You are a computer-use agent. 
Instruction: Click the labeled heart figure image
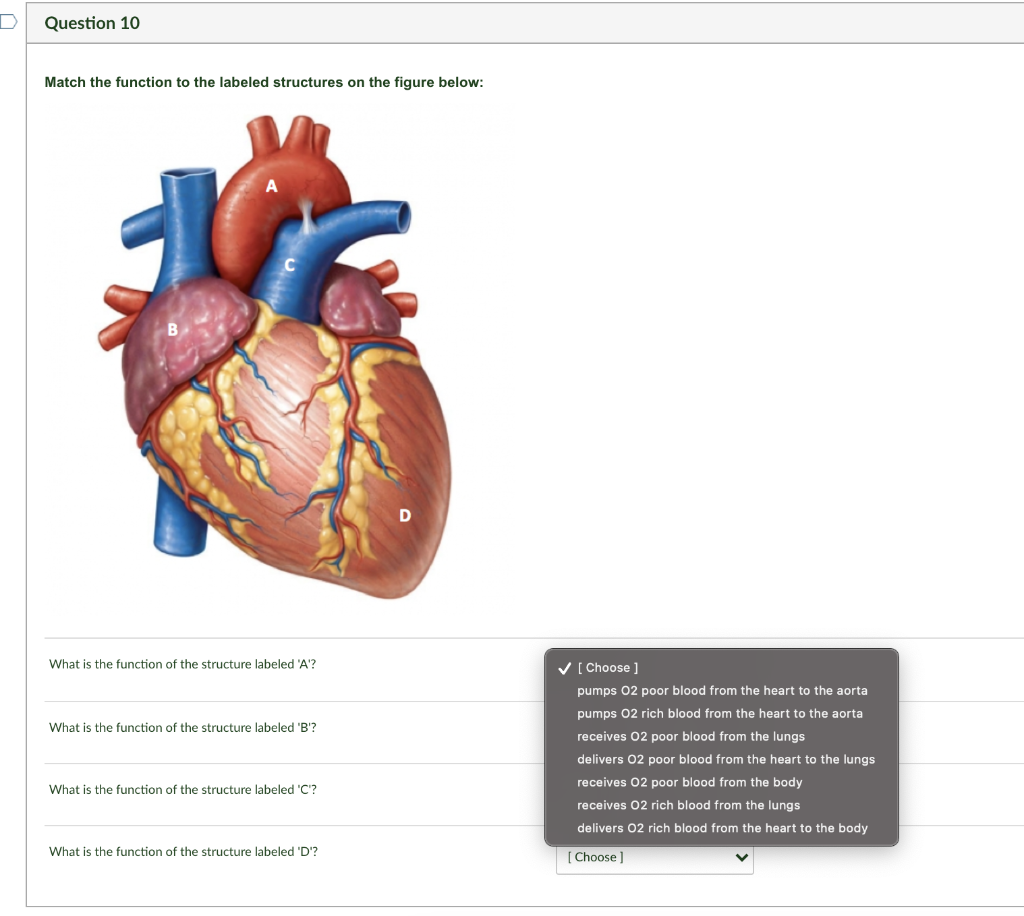[274, 356]
